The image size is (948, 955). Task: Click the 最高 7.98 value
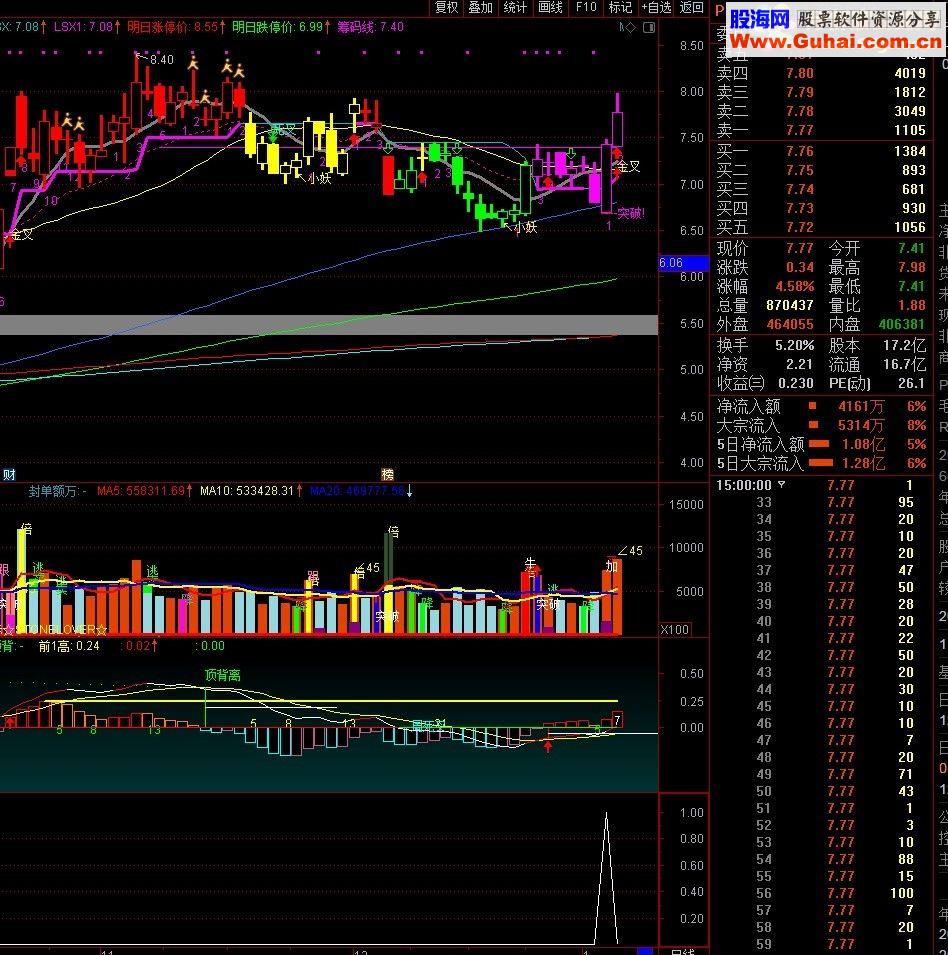pyautogui.click(x=911, y=267)
